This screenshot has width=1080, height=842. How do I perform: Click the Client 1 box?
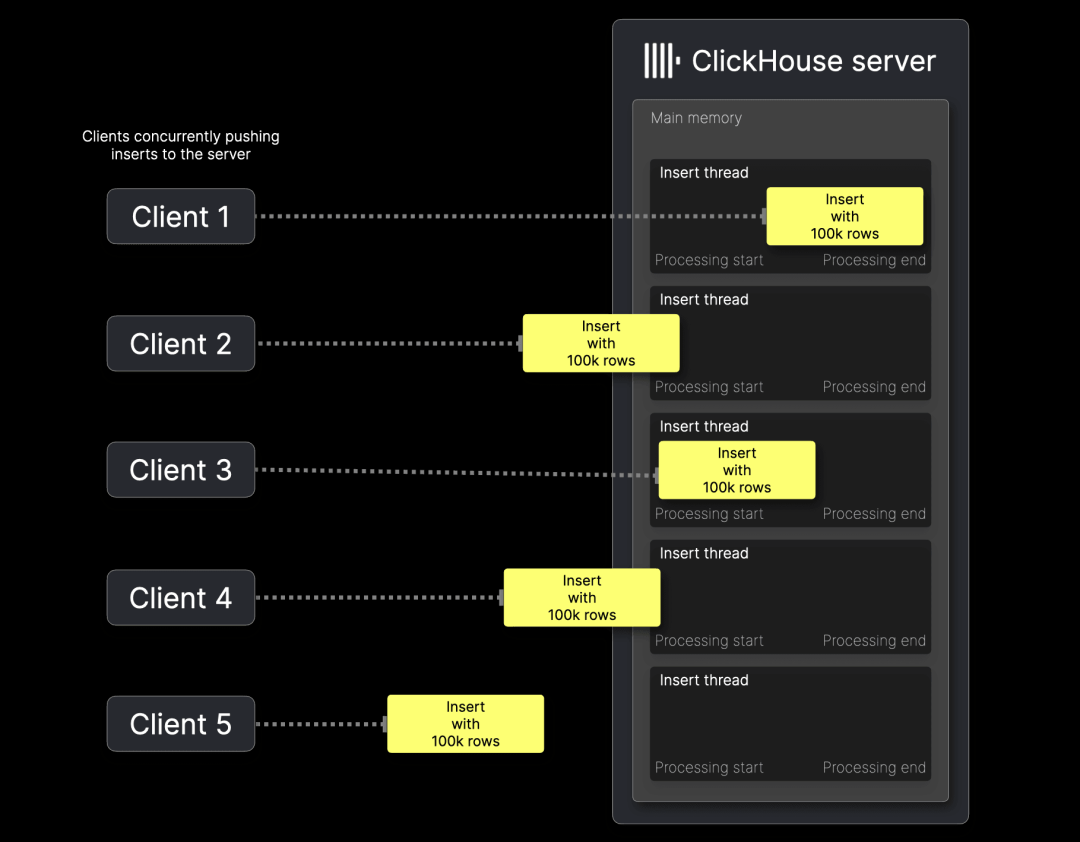[180, 216]
